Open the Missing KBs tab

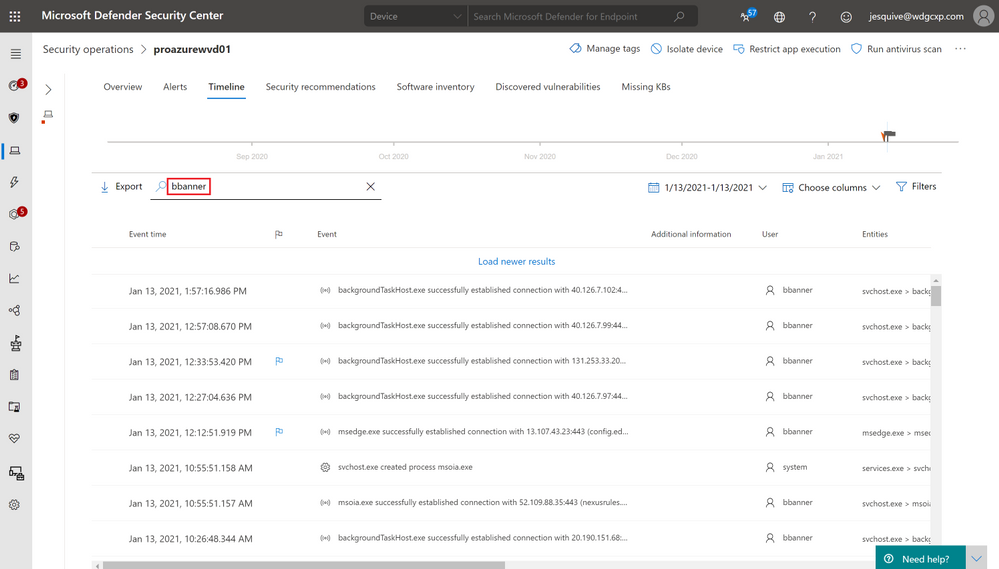(645, 87)
